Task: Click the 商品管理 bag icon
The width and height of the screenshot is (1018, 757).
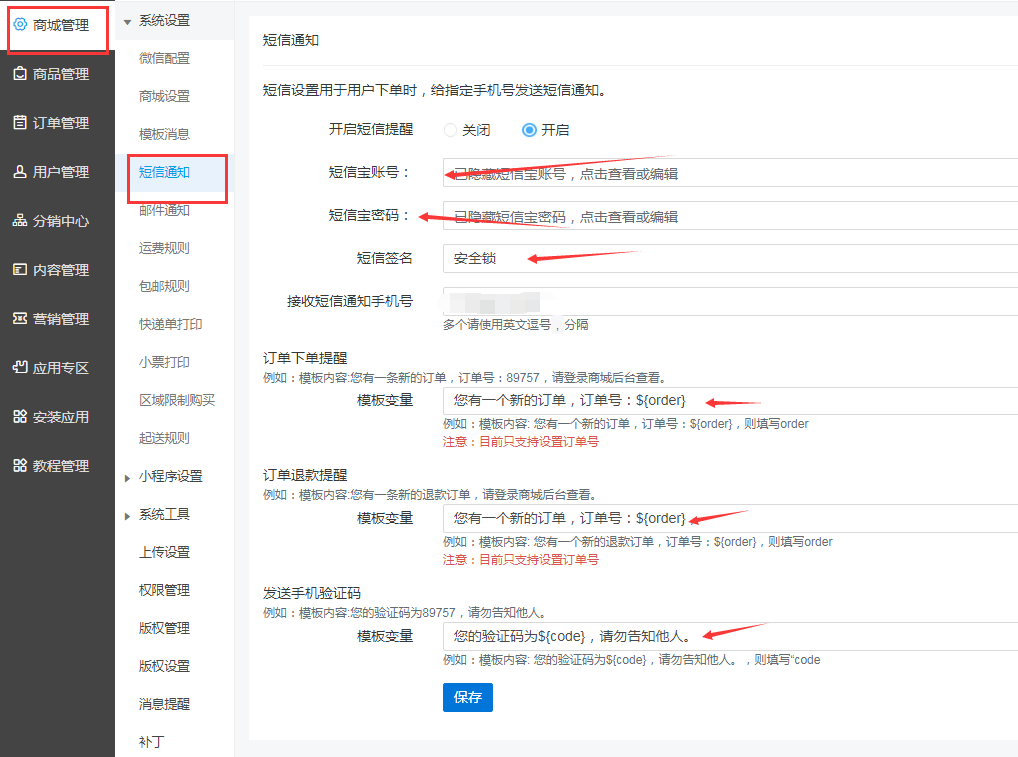Action: click(20, 74)
